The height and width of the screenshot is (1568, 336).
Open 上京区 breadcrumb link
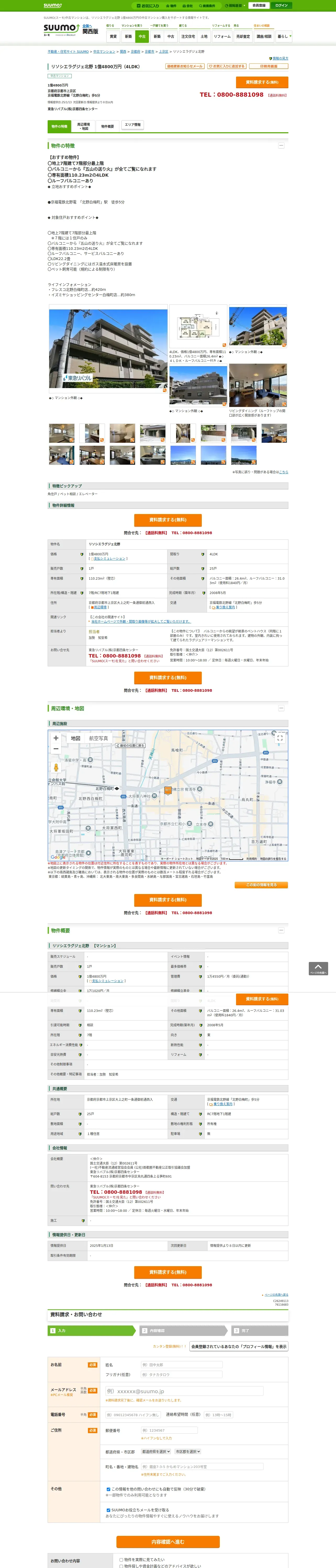(x=164, y=52)
